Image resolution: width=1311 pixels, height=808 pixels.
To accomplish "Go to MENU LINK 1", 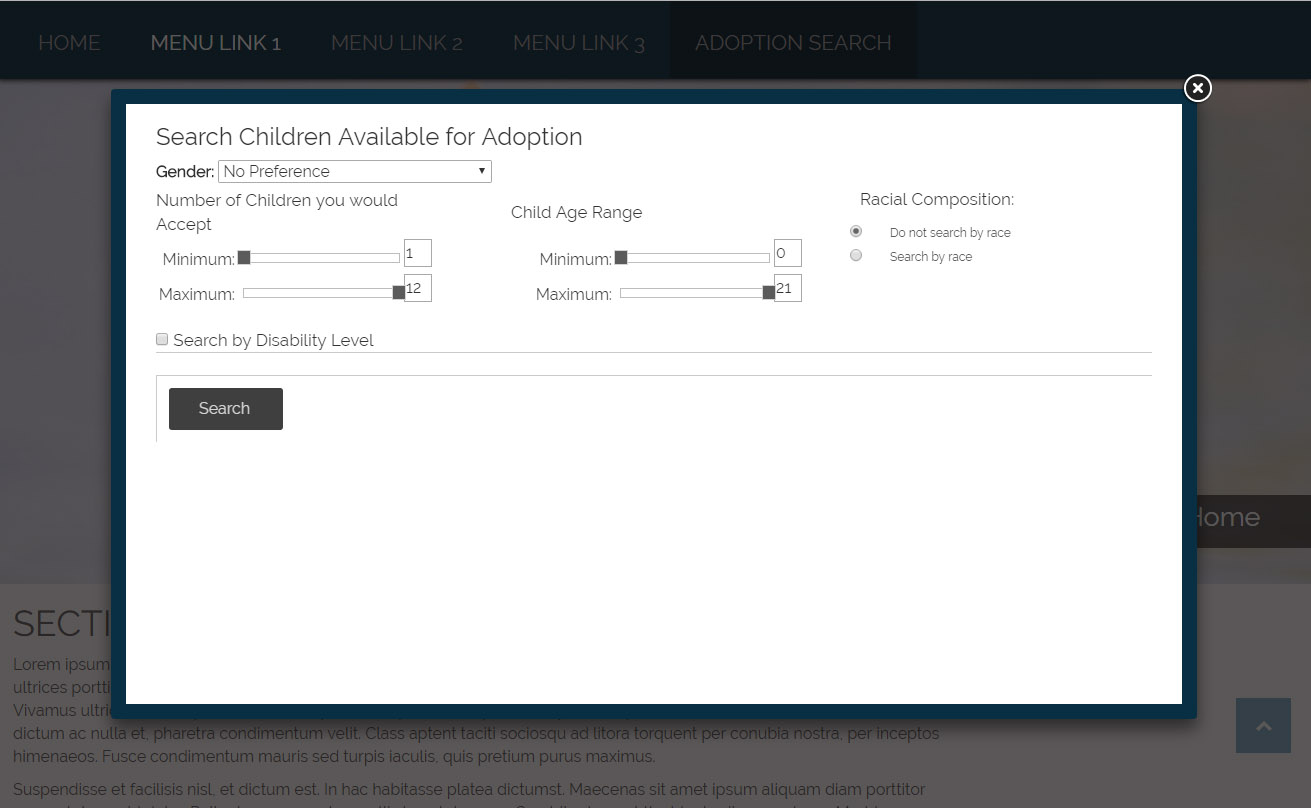I will pos(215,43).
